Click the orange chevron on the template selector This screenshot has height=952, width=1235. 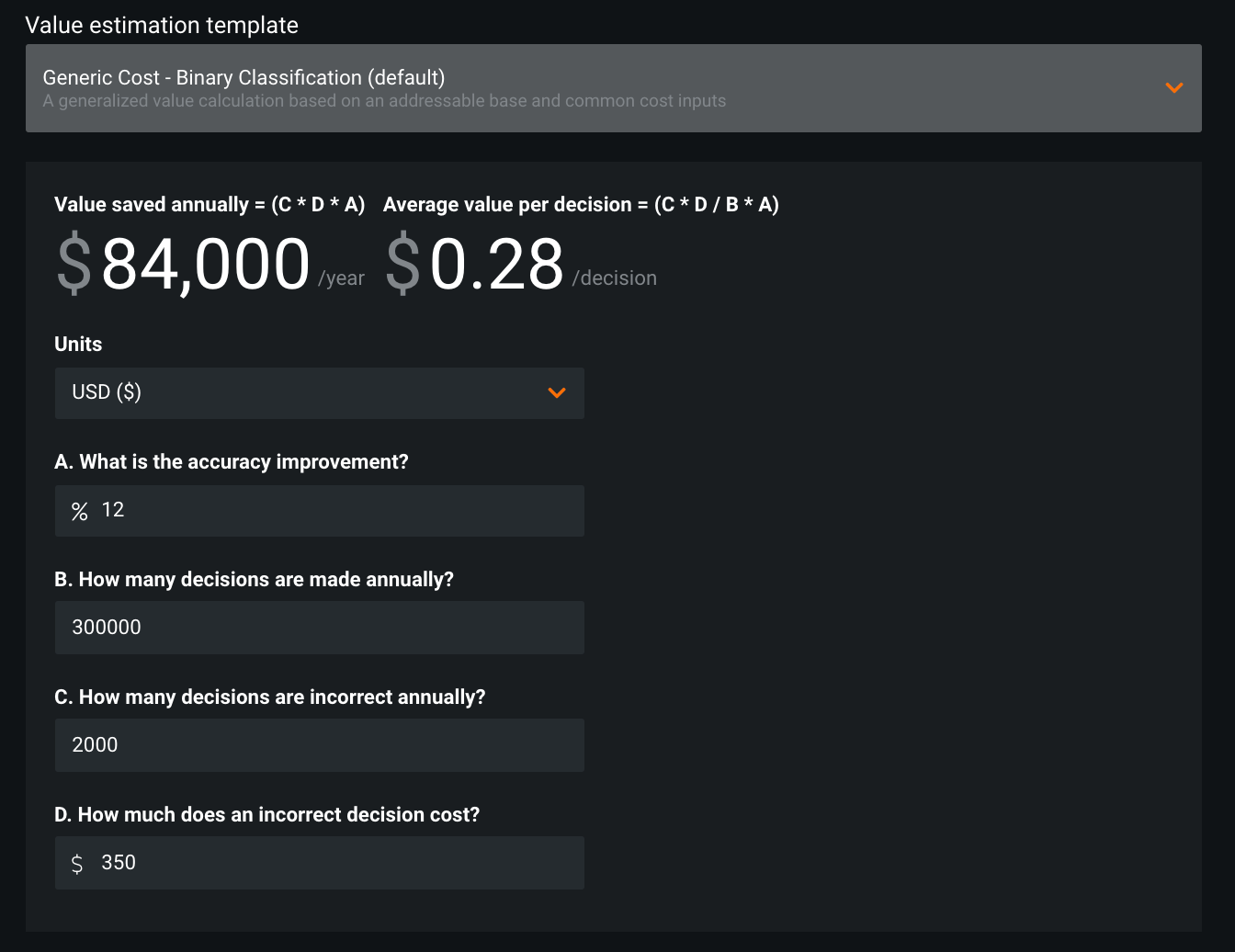point(1173,88)
